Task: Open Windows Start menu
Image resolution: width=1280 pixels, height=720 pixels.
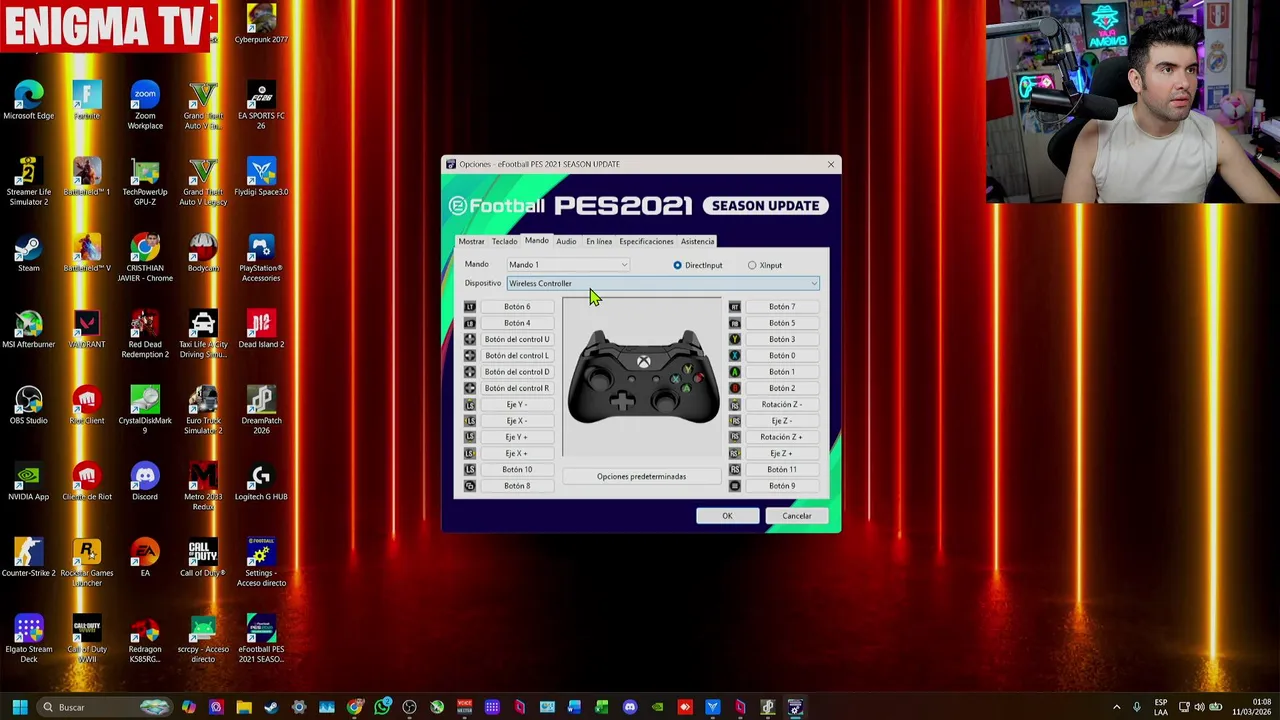Action: click(x=19, y=707)
